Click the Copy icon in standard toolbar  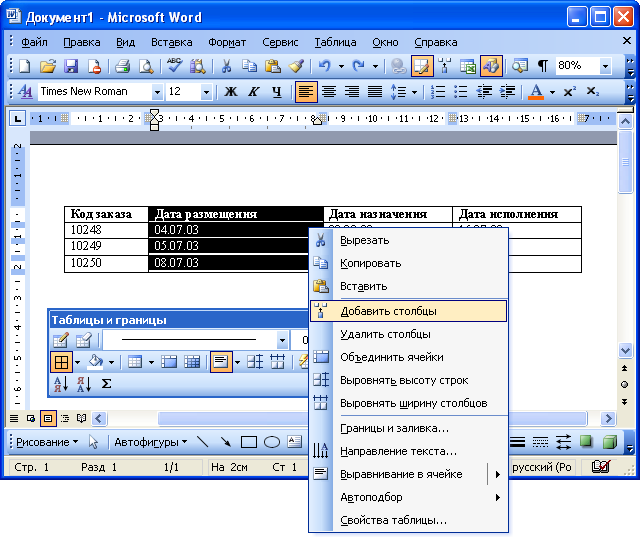[249, 66]
